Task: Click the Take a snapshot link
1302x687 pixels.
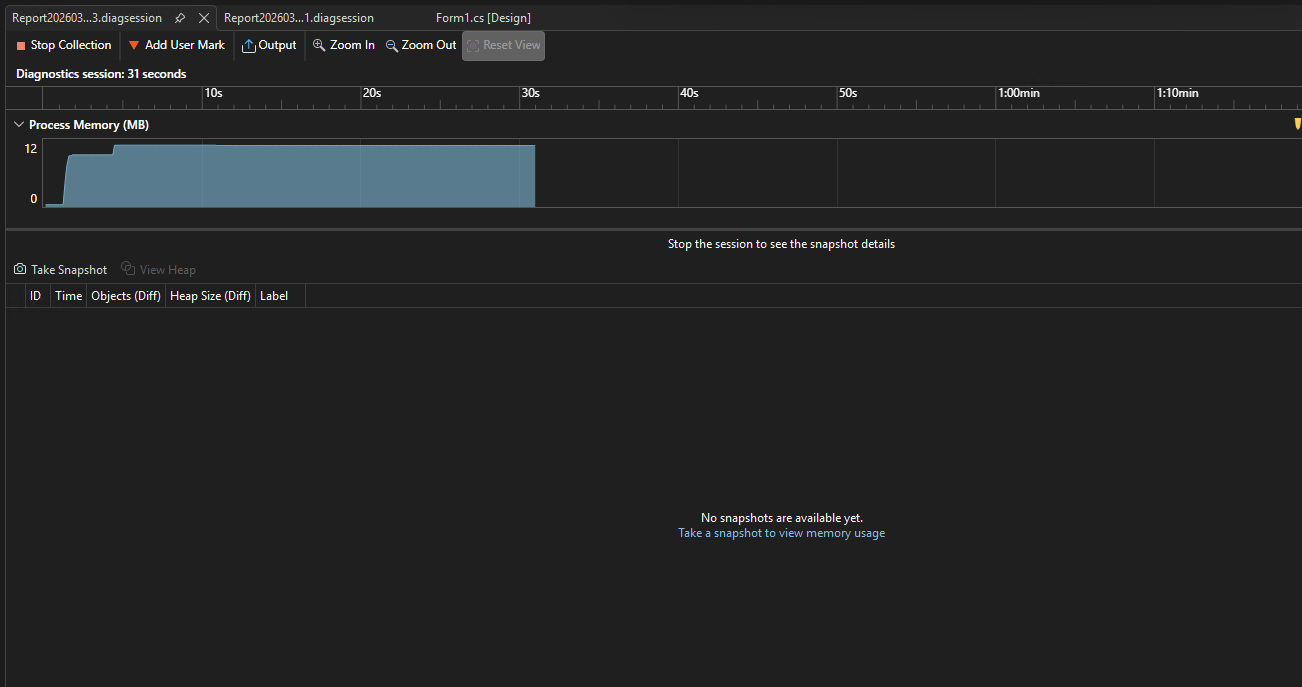Action: (781, 533)
